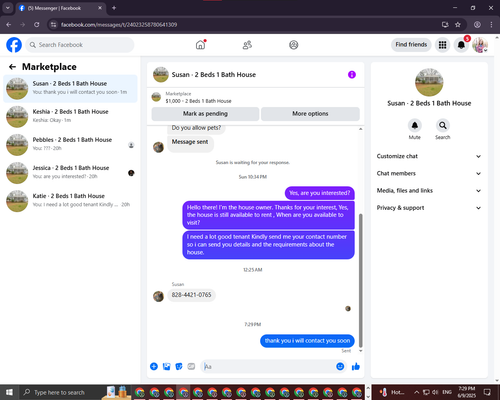The image size is (500, 400).
Task: Go back in the browser
Action: [x=9, y=25]
